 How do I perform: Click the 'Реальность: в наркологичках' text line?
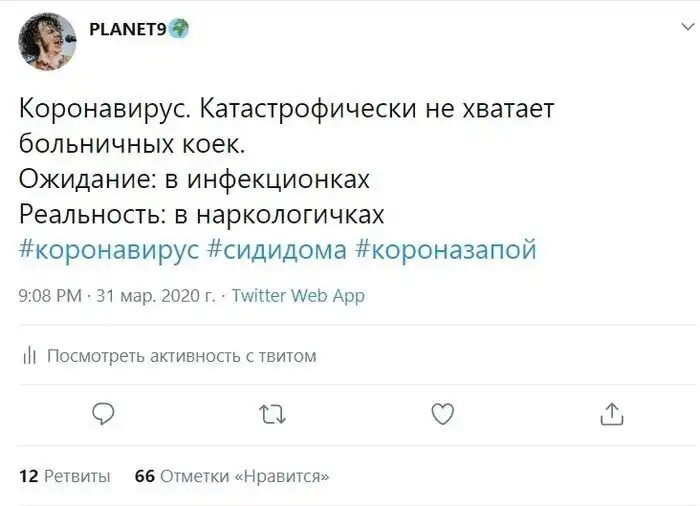pyautogui.click(x=202, y=215)
